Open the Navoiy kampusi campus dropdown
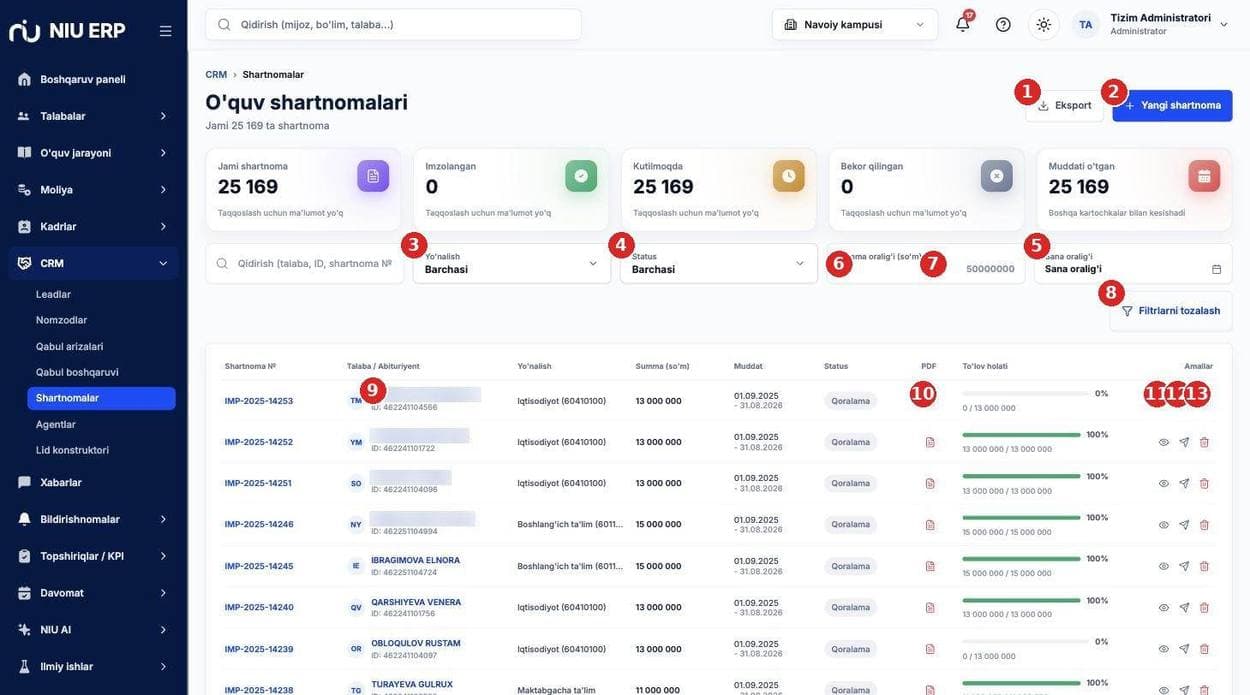Viewport: 1250px width, 695px height. pyautogui.click(x=855, y=25)
